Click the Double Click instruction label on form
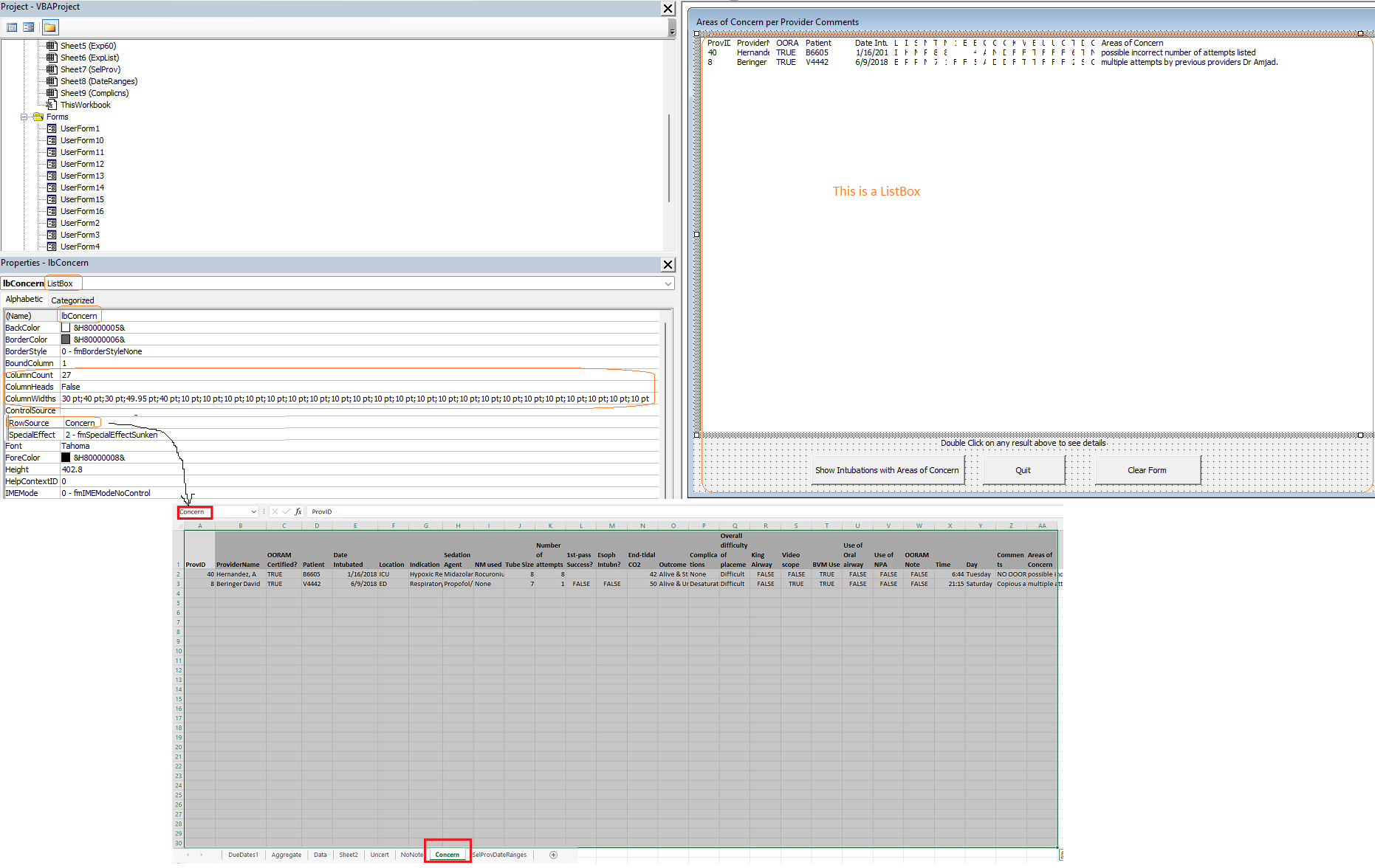 click(x=1023, y=443)
